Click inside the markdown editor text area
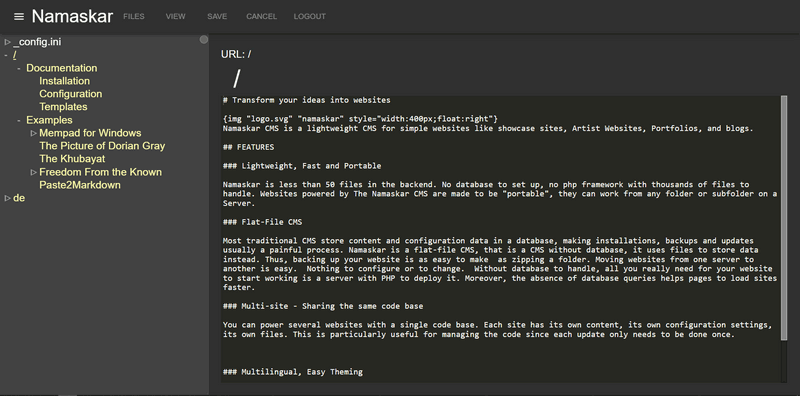This screenshot has height=396, width=800. click(501, 239)
